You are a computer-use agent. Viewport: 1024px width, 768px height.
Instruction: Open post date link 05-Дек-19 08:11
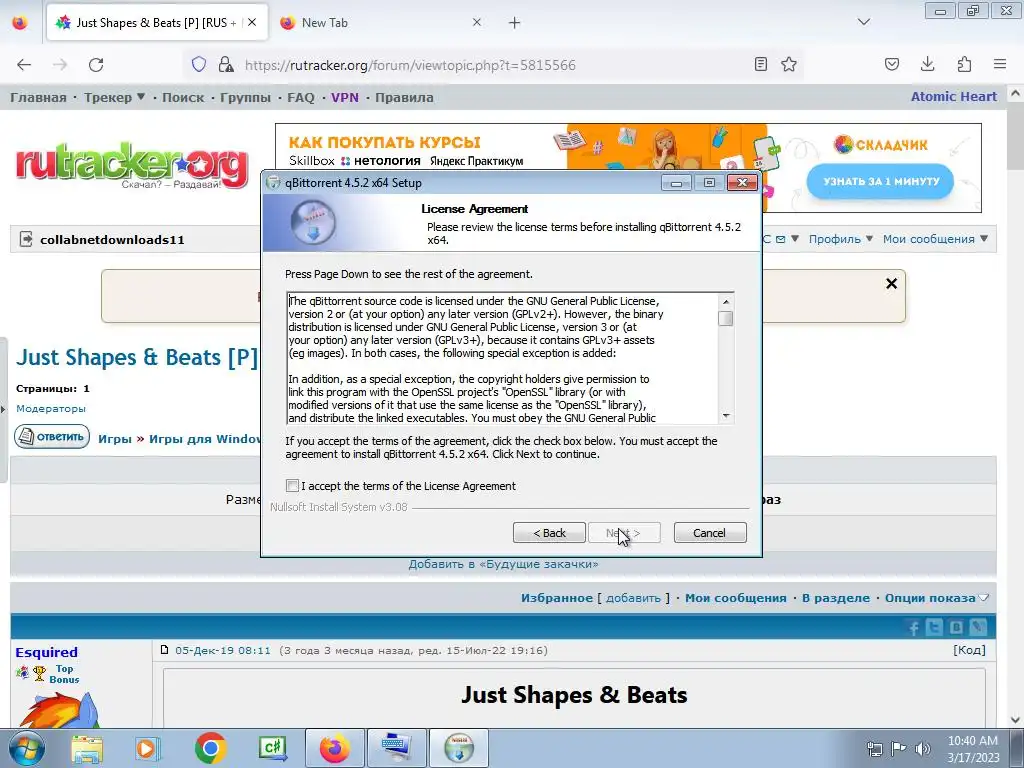tap(223, 650)
